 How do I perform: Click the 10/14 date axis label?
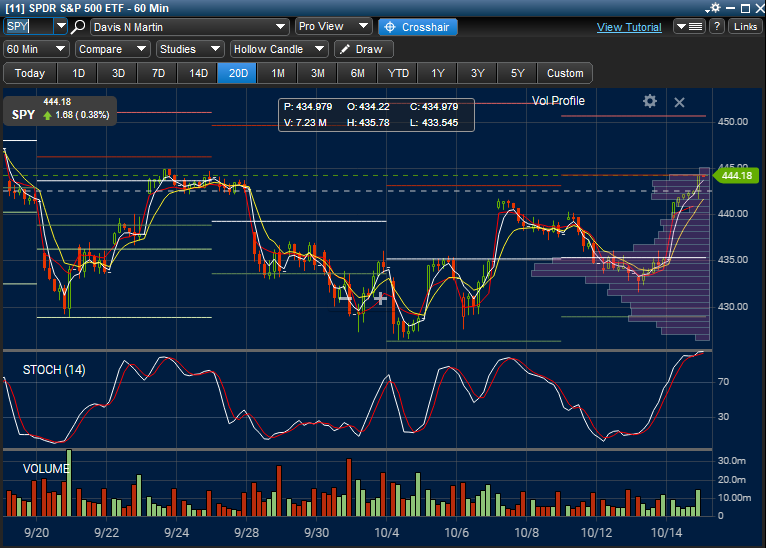pyautogui.click(x=666, y=532)
